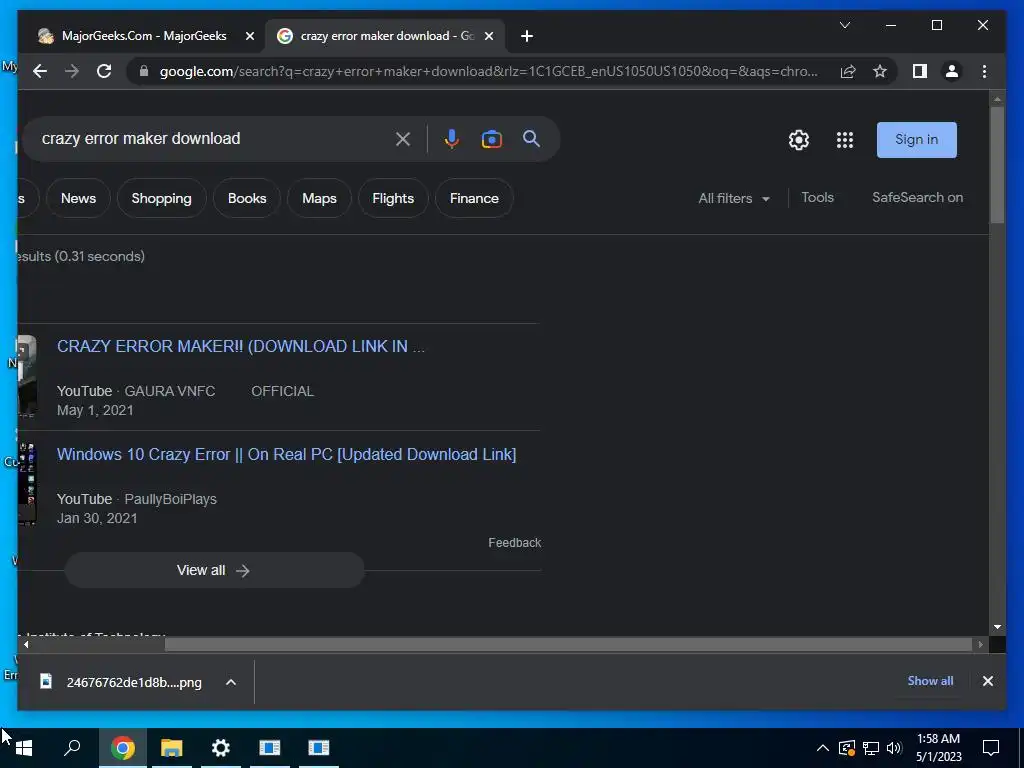
Task: Filter results by News
Action: point(78,198)
